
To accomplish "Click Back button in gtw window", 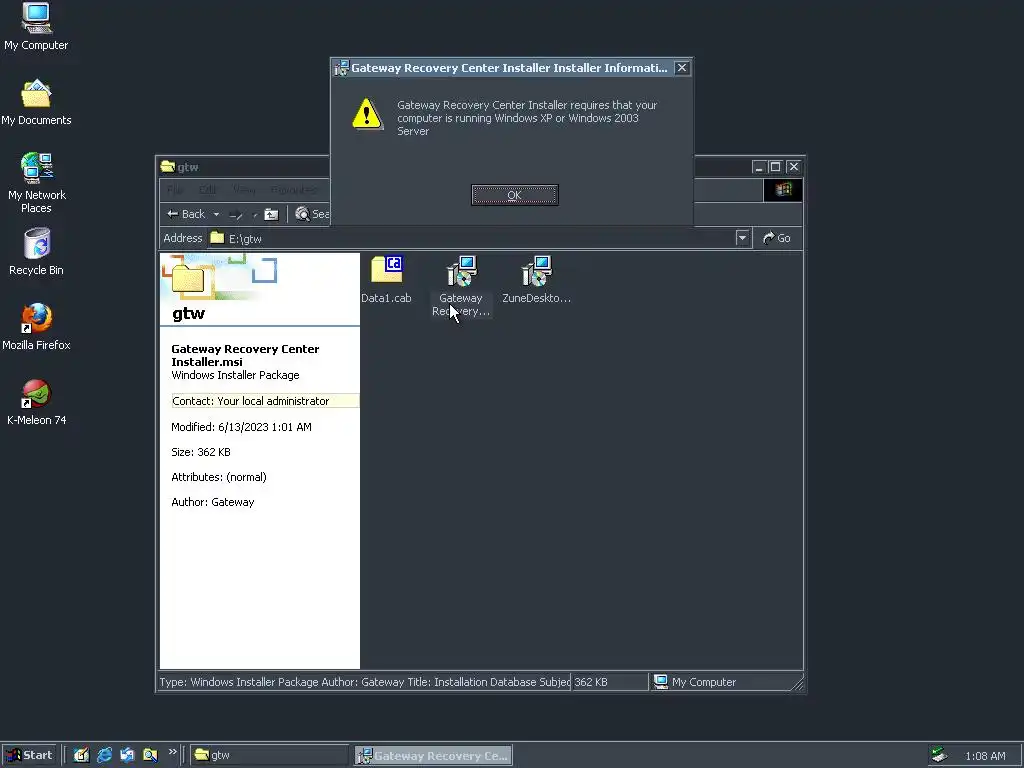I will [x=186, y=214].
